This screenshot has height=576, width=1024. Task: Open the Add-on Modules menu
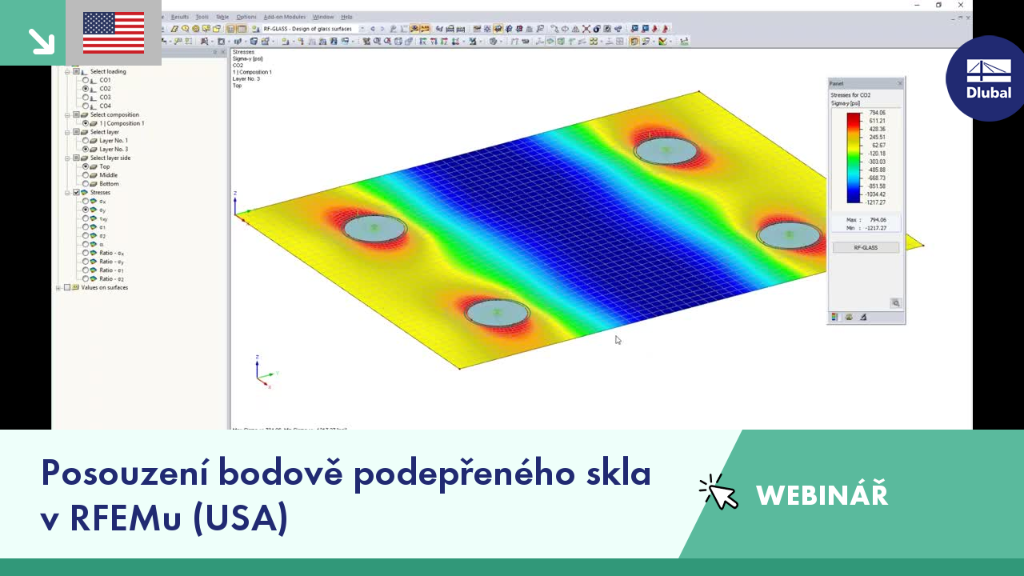click(x=284, y=17)
